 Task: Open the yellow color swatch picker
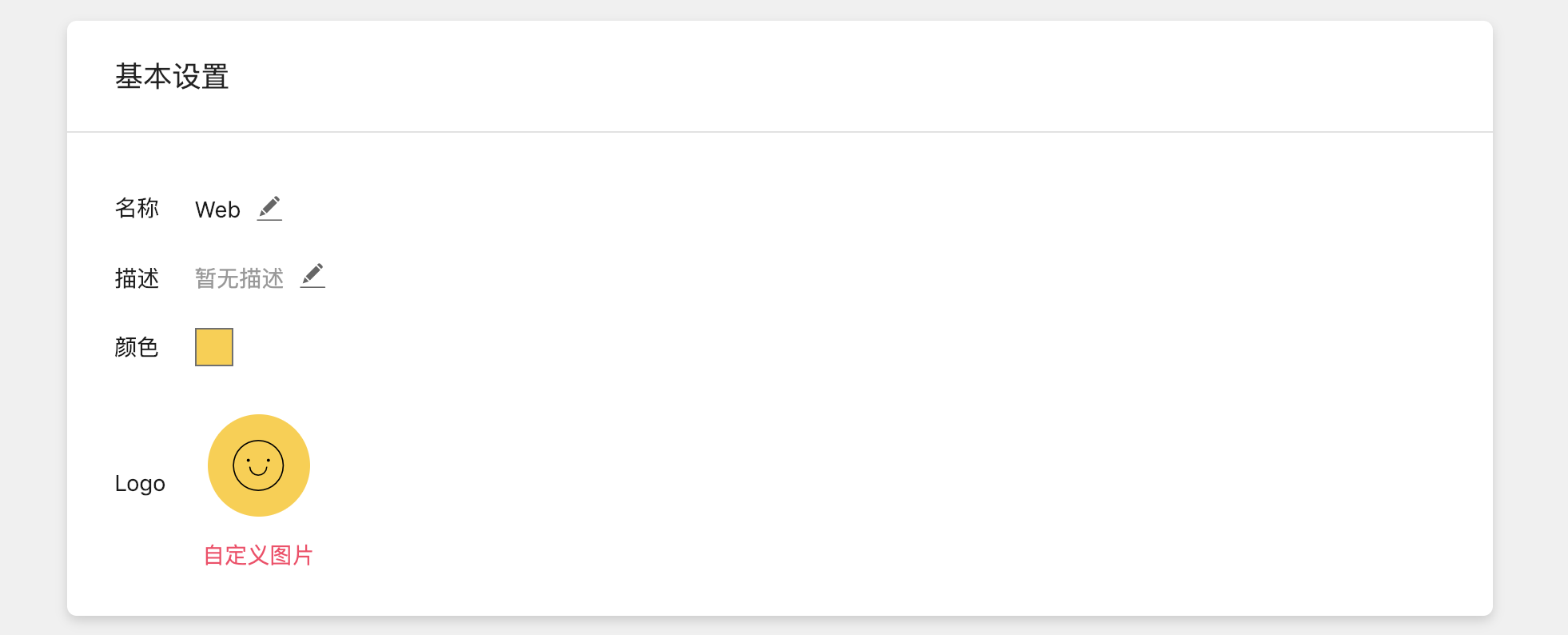(214, 347)
